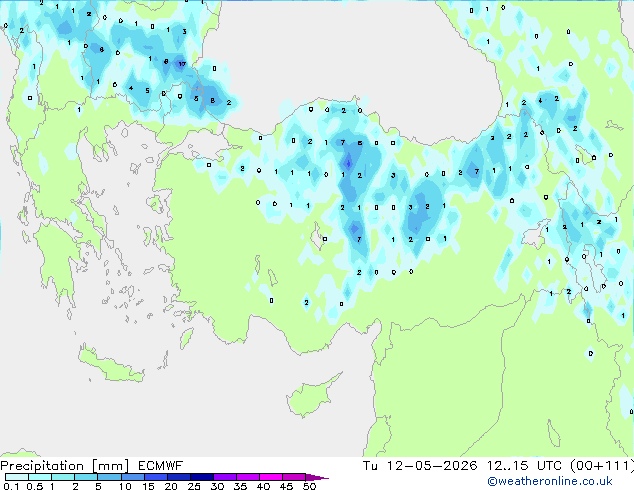The height and width of the screenshot is (490, 634).
Task: Click the "Precipitation [mm]" title text
Action: 65,466
